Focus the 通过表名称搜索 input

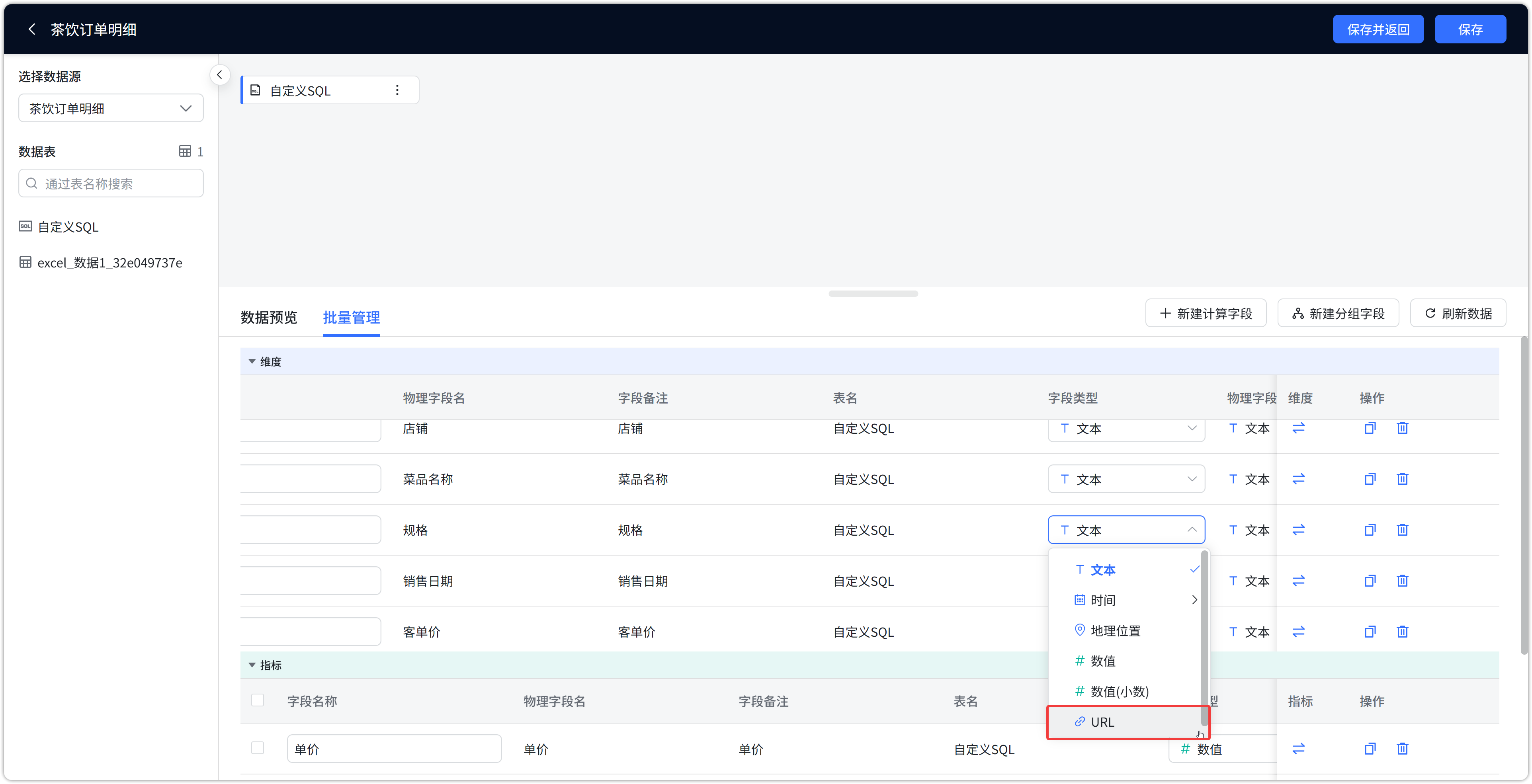tap(111, 183)
